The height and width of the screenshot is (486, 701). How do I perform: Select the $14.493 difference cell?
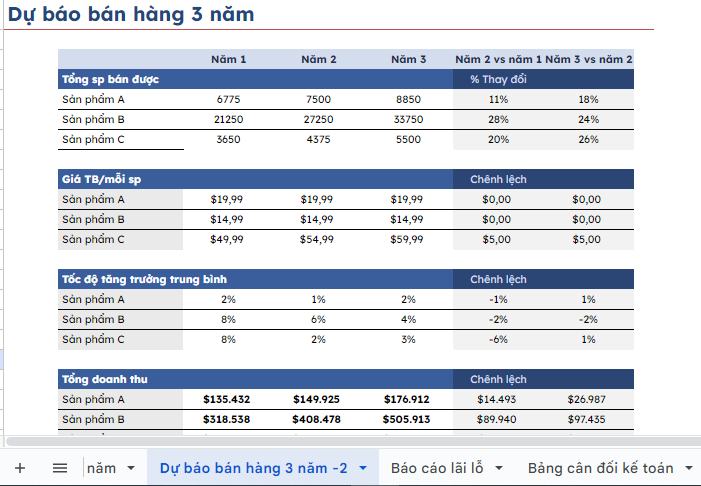[x=498, y=399]
